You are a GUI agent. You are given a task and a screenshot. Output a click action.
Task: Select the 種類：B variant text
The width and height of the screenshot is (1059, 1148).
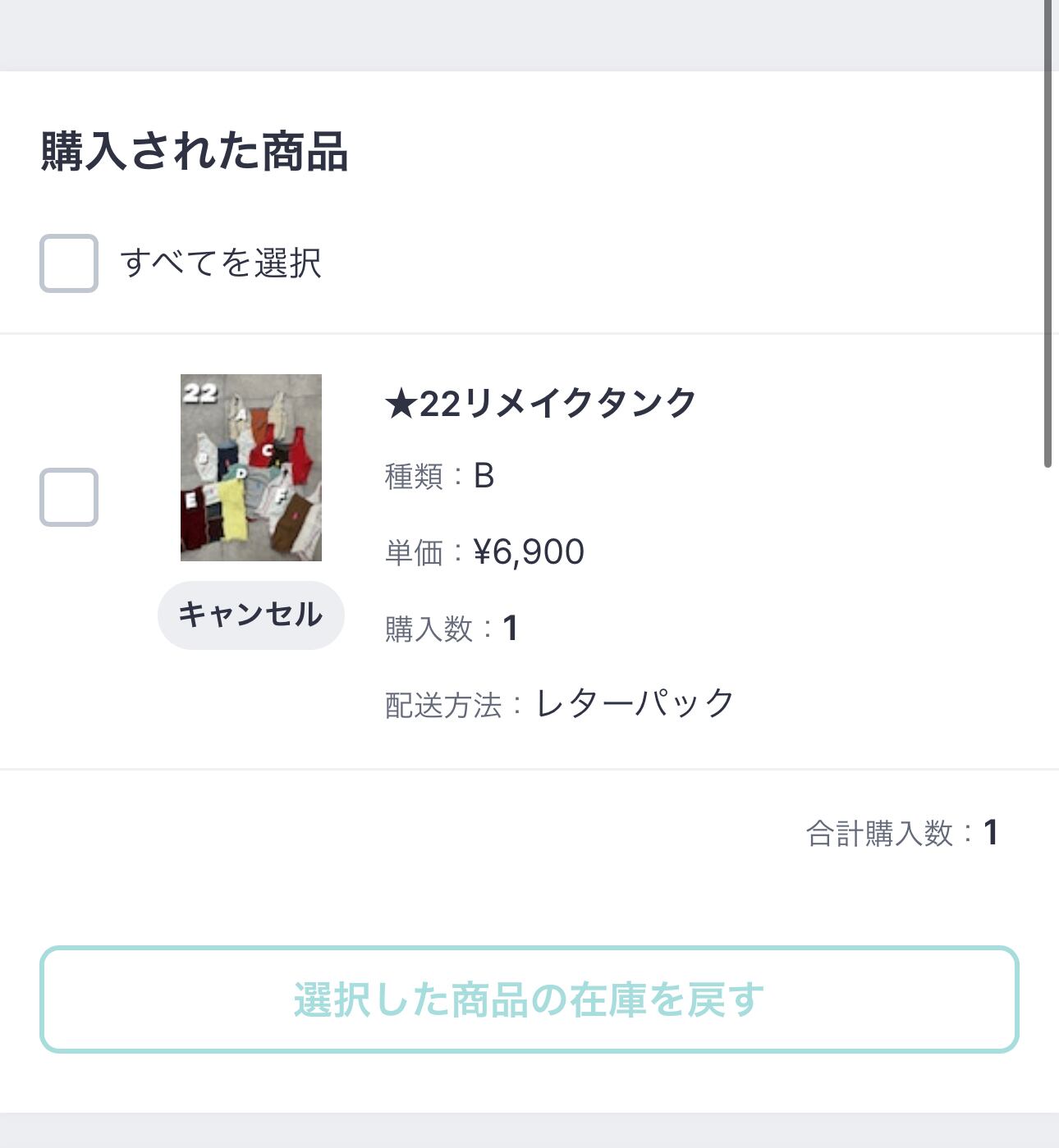click(439, 476)
